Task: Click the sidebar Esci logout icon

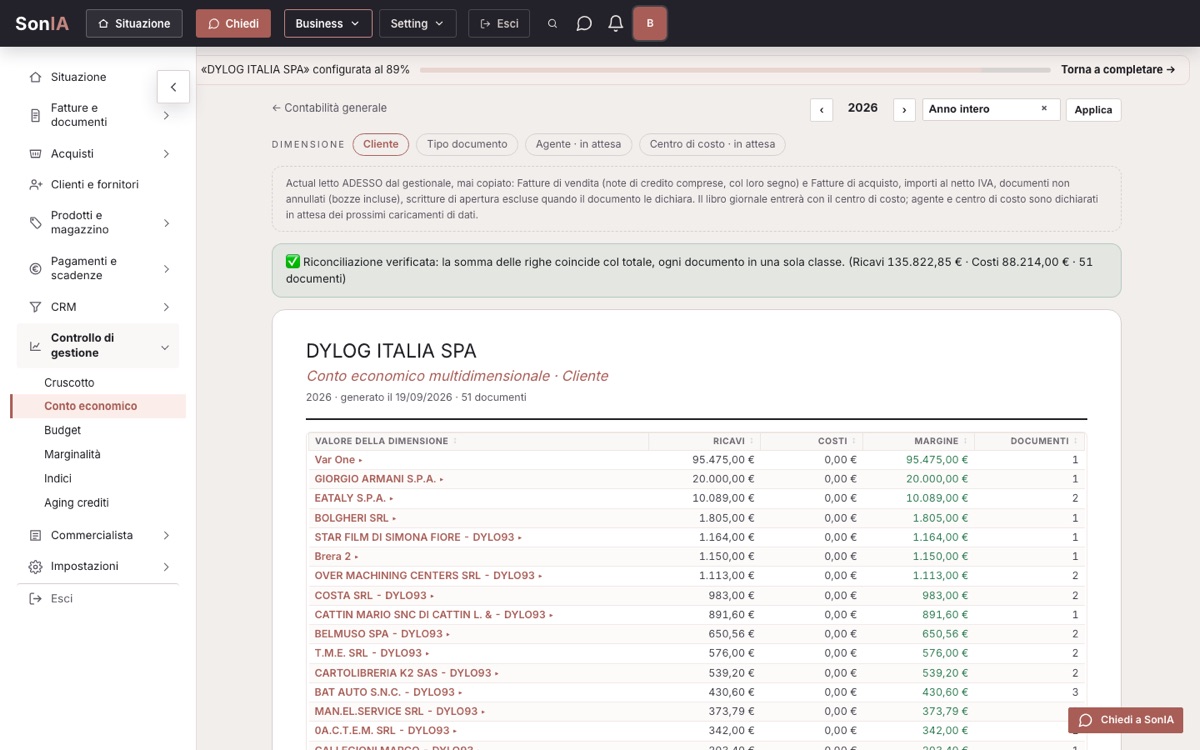Action: point(36,599)
